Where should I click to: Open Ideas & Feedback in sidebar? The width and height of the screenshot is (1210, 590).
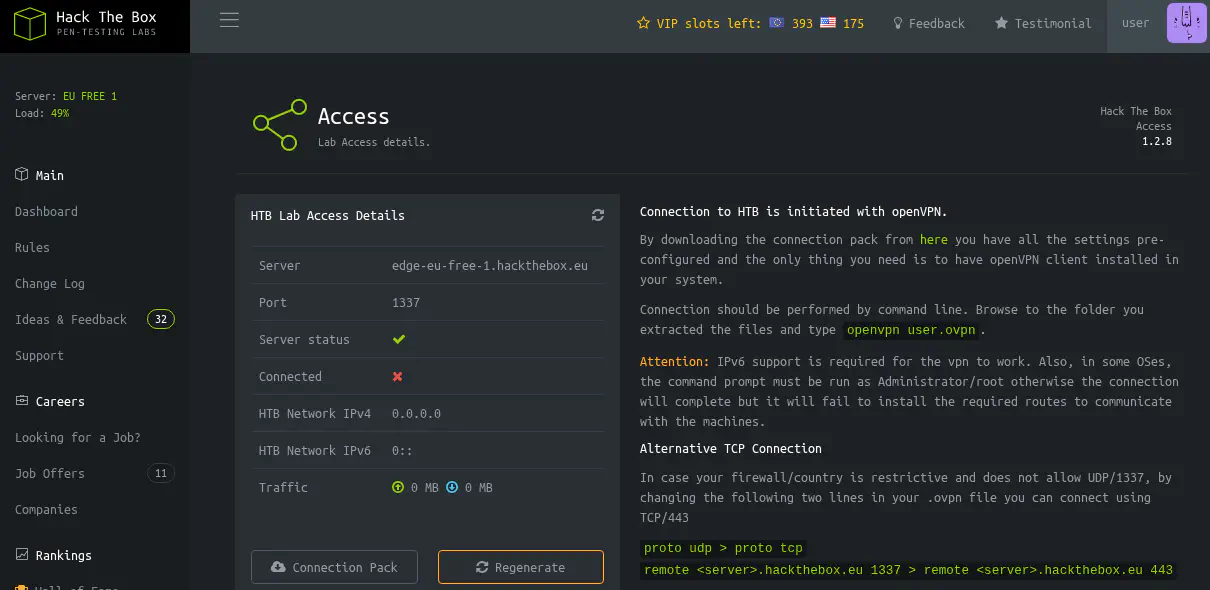[x=71, y=319]
